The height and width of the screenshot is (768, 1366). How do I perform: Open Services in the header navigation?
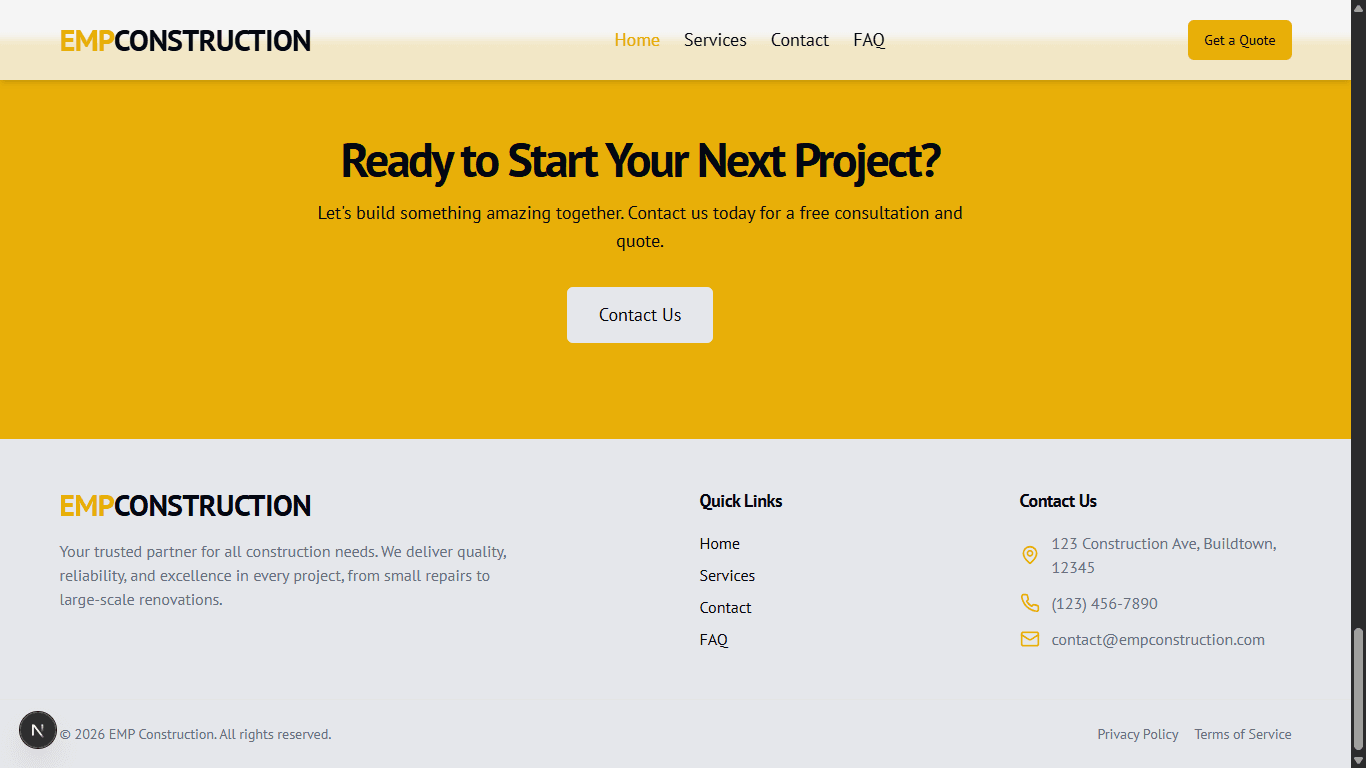pos(715,40)
